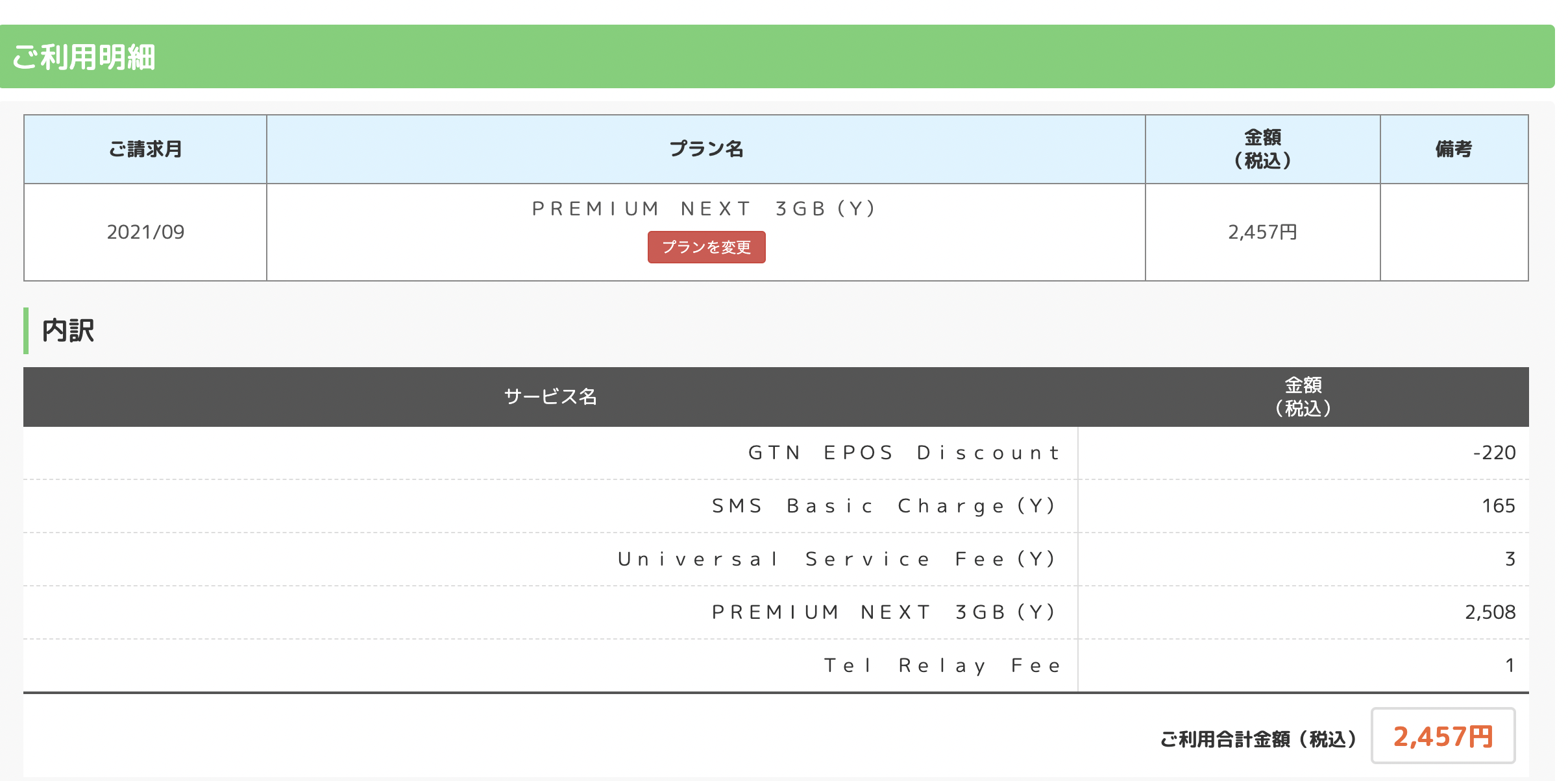Click the -220 discount amount
Image resolution: width=1568 pixels, height=781 pixels.
(1494, 453)
